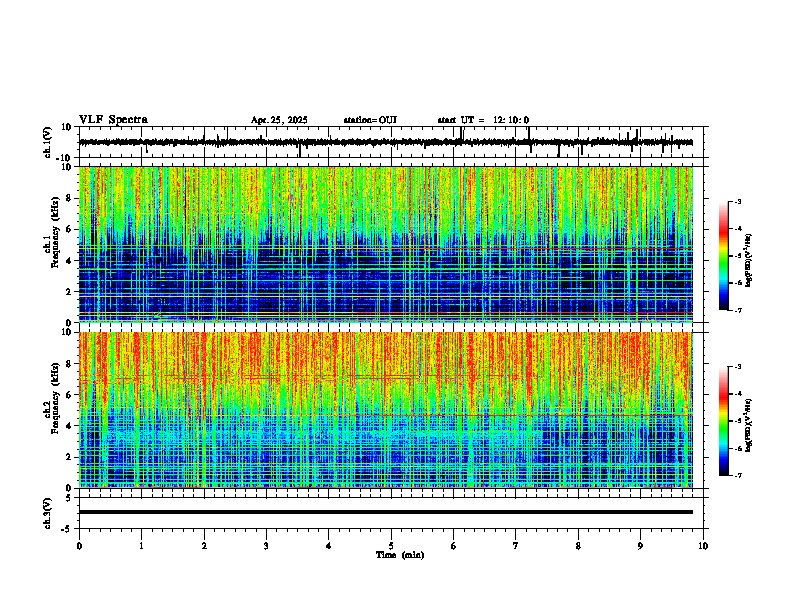Click the final time axis tick label "10"

point(703,546)
